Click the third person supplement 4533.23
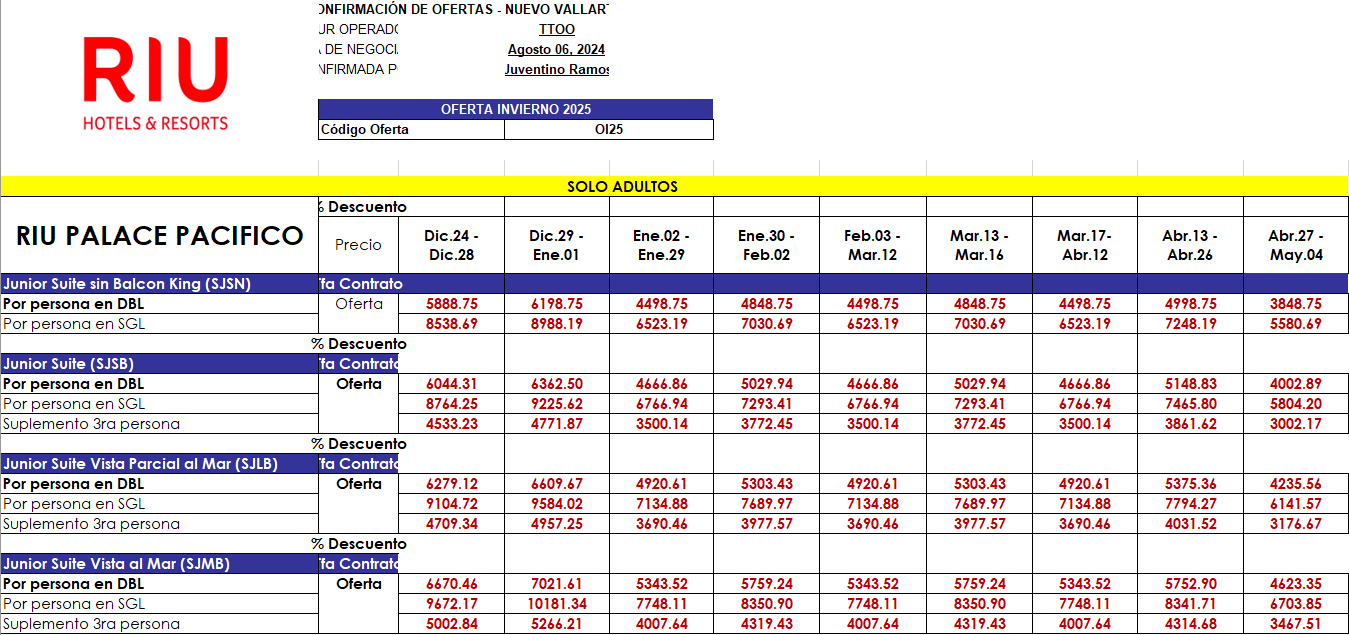The width and height of the screenshot is (1349, 635). point(451,424)
